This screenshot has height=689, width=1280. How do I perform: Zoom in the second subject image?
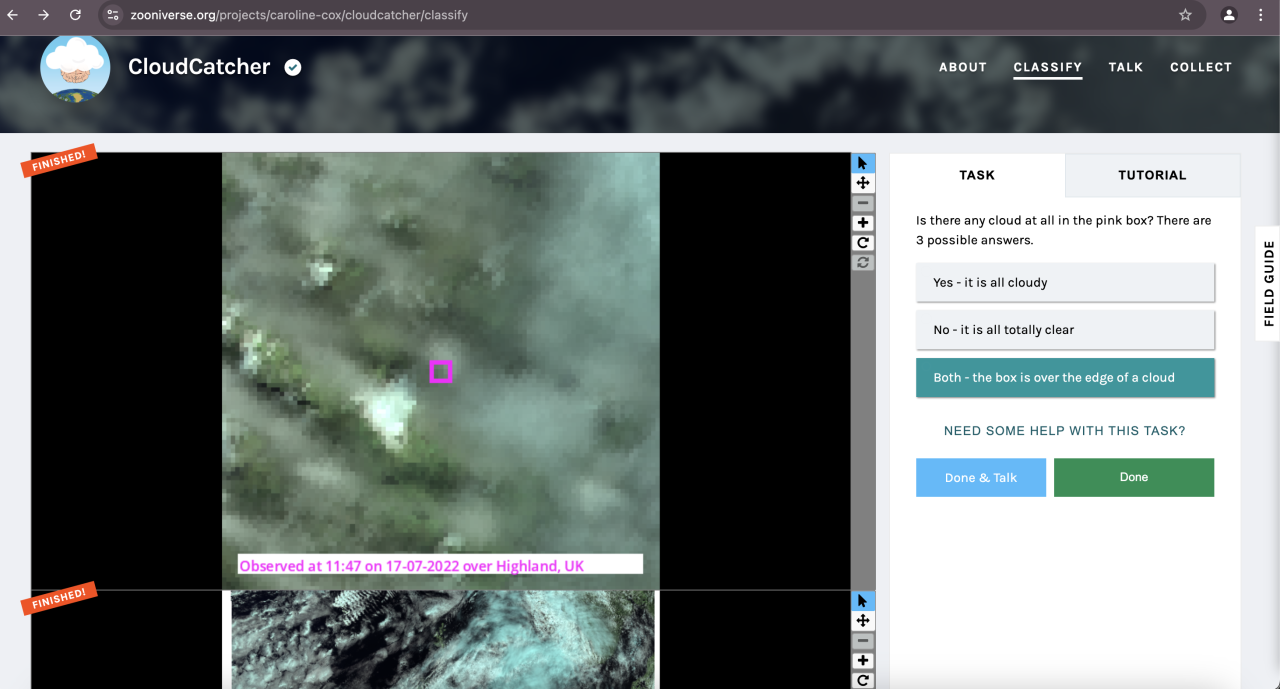click(863, 661)
